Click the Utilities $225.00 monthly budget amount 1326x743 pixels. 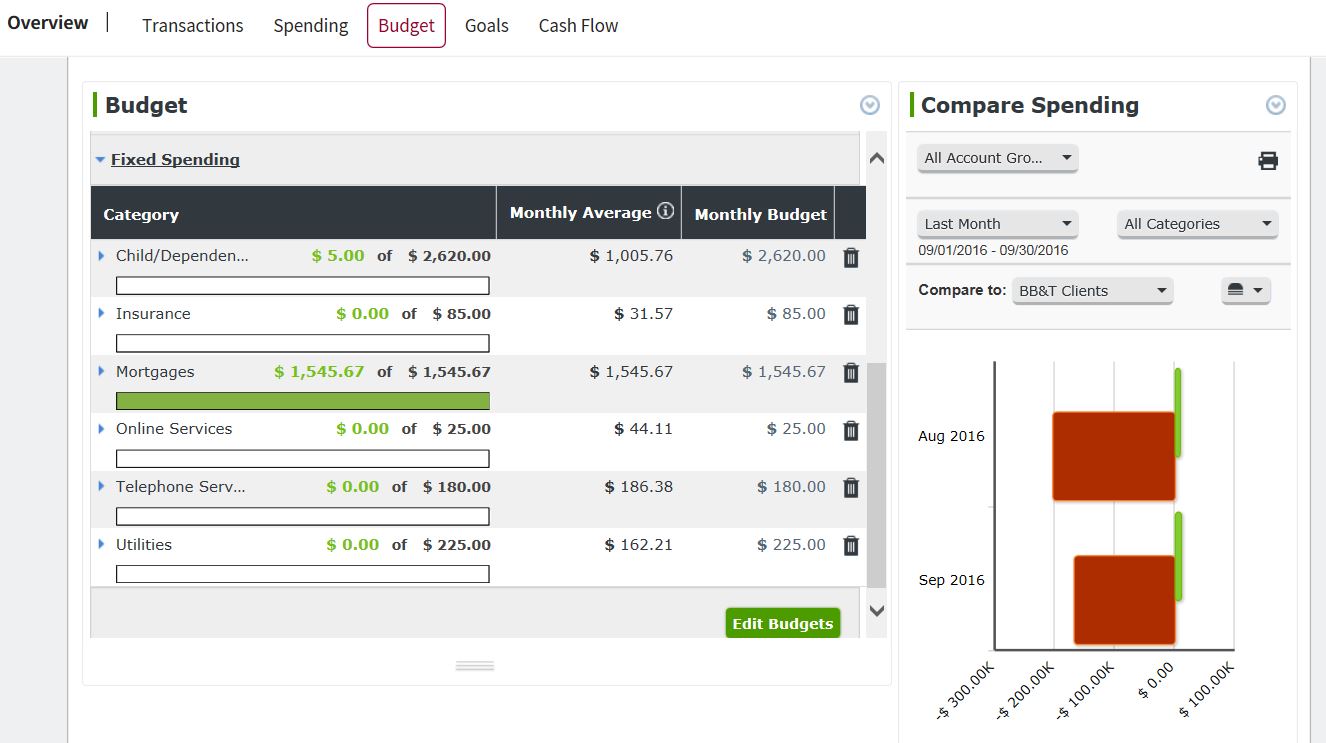(x=792, y=545)
